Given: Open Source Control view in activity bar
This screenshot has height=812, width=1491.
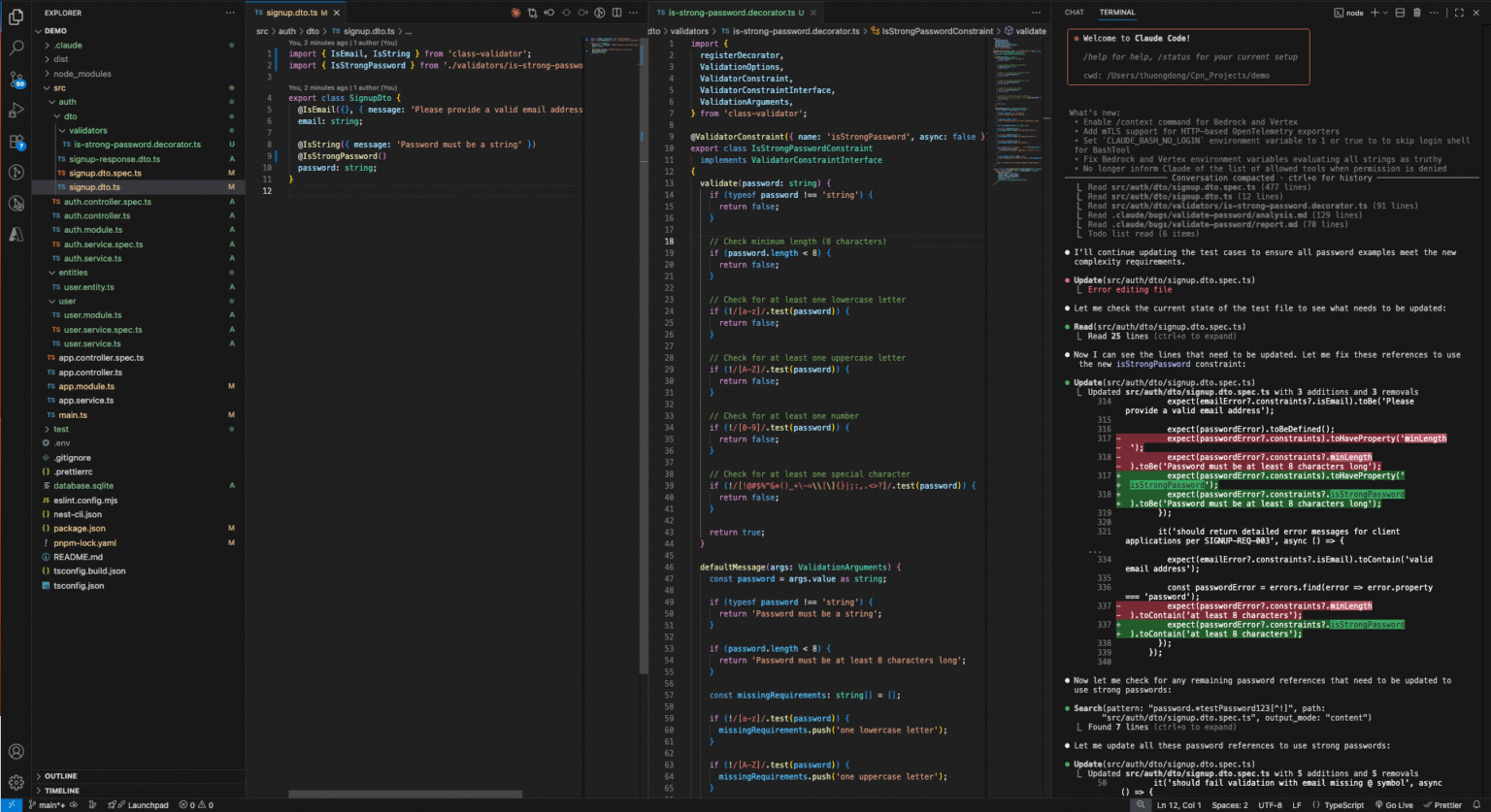Looking at the screenshot, I should coord(15,80).
